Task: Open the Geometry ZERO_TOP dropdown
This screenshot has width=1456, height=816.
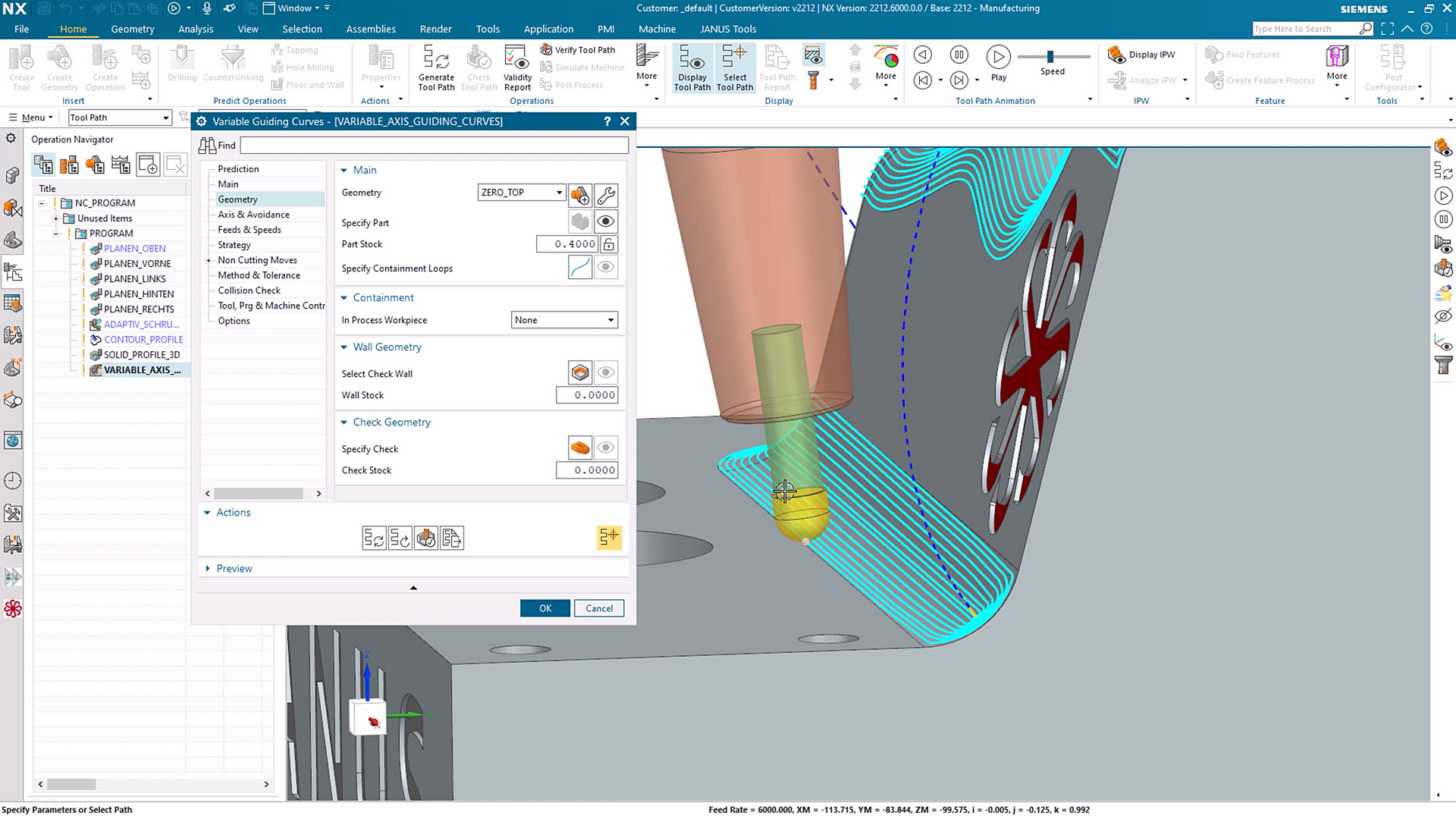Action: click(x=522, y=193)
